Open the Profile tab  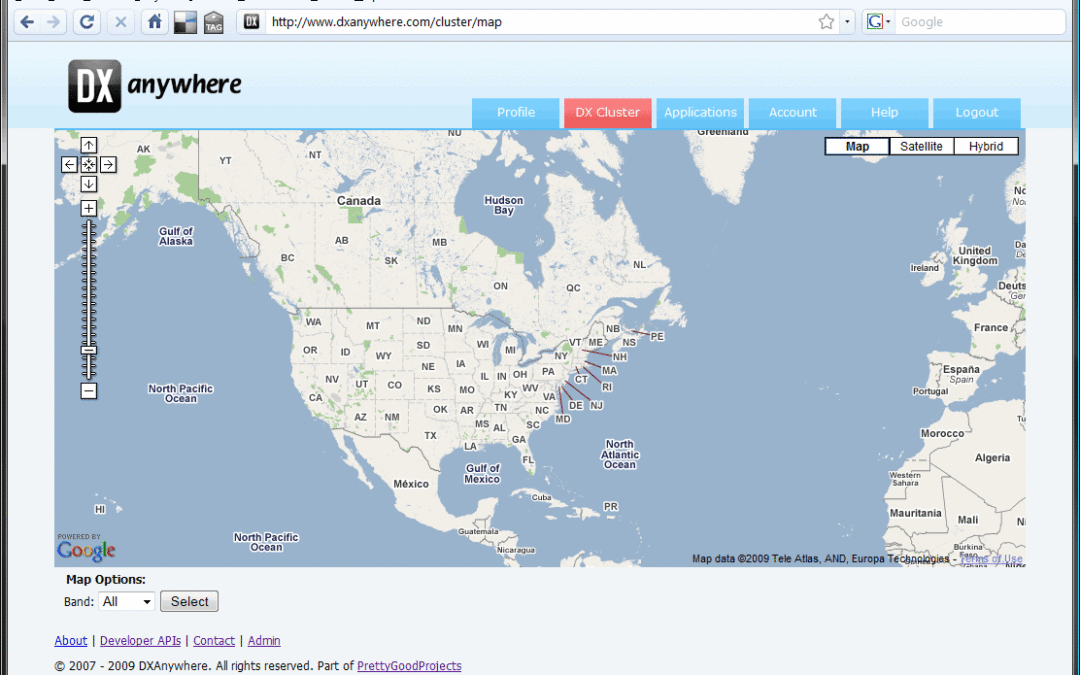click(515, 113)
